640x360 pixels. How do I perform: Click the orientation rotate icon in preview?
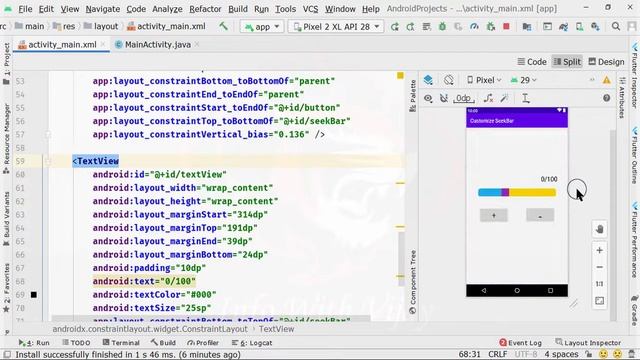[449, 80]
